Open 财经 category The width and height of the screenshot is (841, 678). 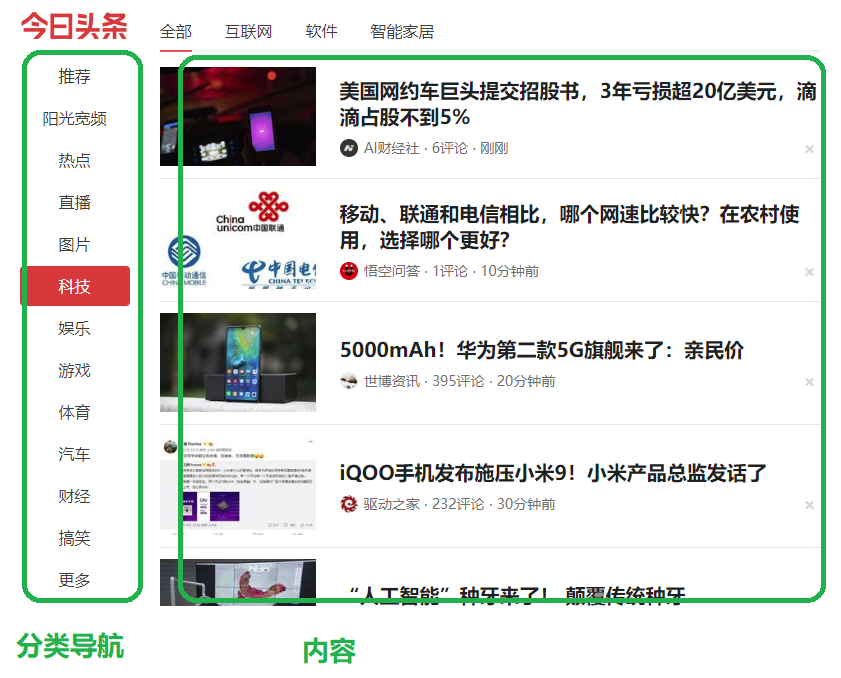[75, 496]
